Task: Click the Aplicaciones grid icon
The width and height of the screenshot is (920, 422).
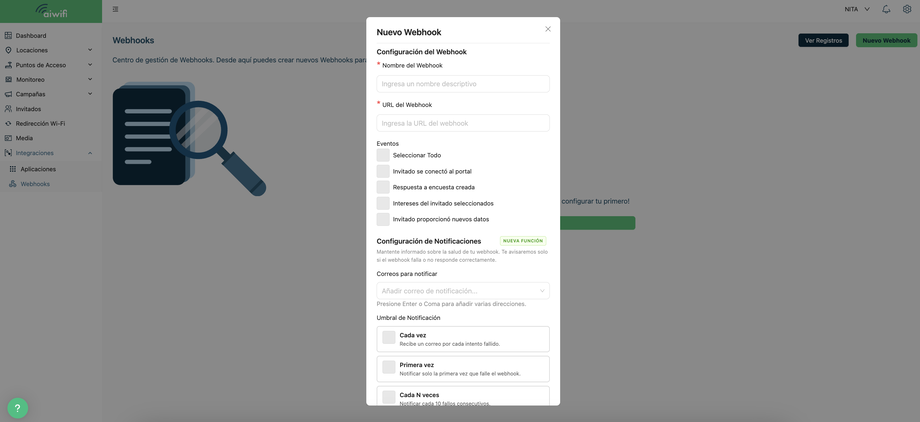Action: click(x=13, y=169)
